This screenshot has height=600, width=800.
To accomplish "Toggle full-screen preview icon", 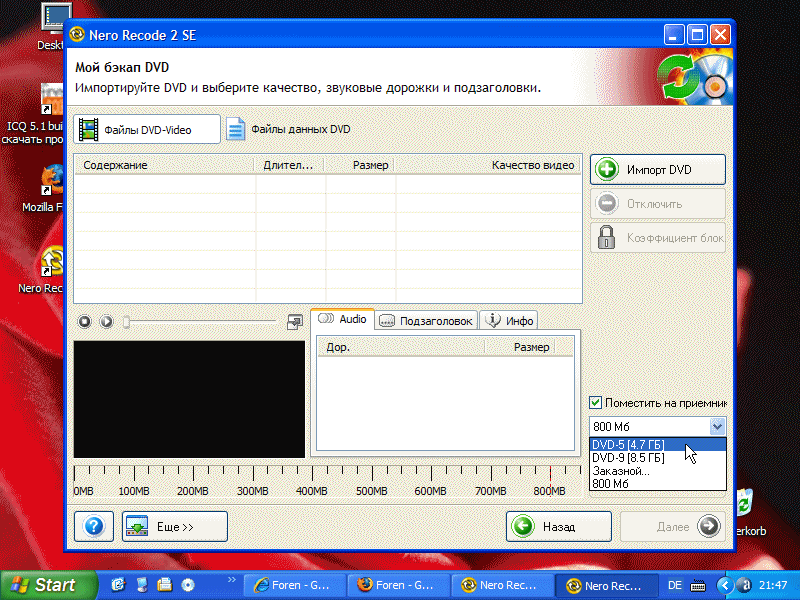I will (295, 321).
